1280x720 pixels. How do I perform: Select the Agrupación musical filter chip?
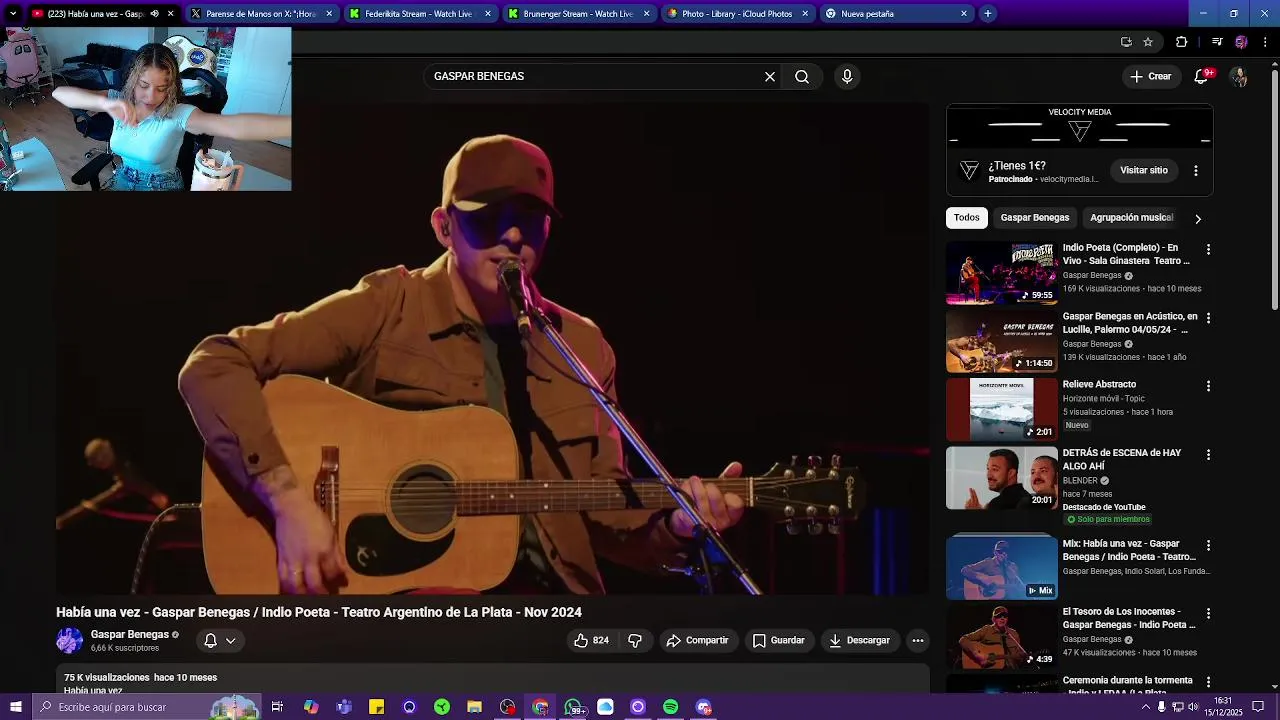pyautogui.click(x=1132, y=218)
